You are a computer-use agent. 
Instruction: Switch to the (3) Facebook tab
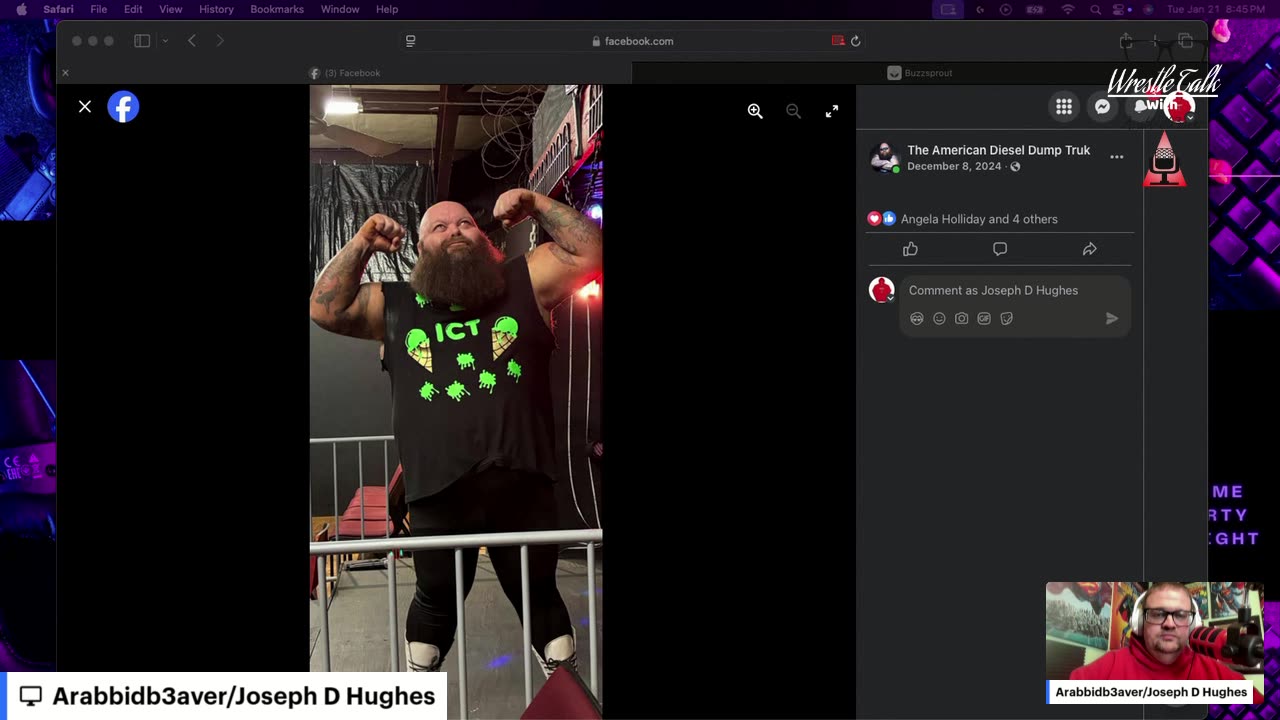(344, 73)
